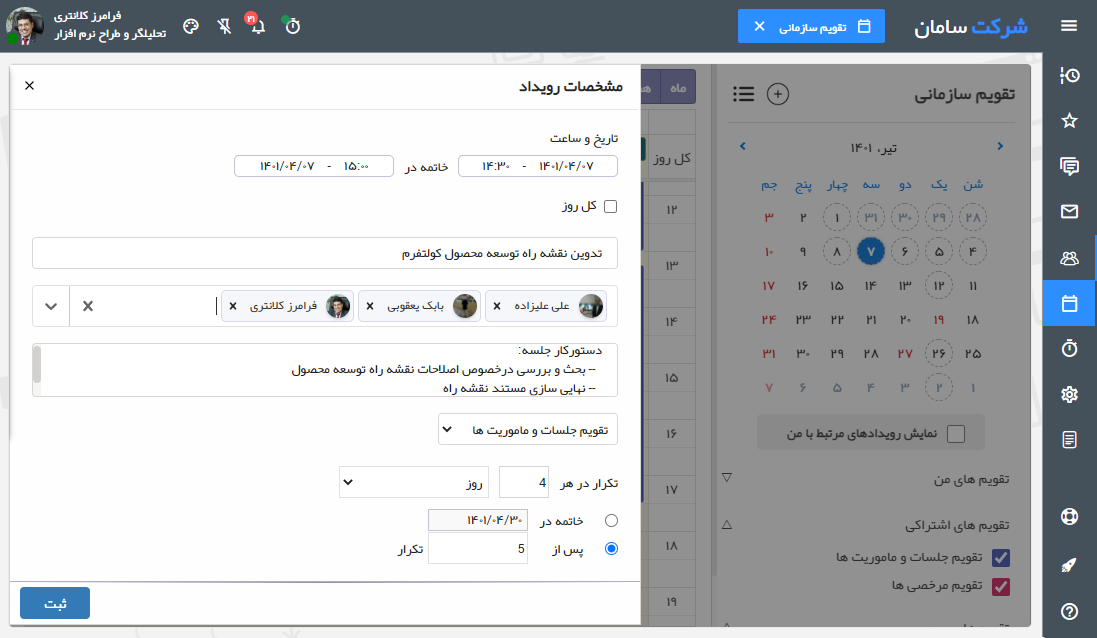Open favorites star in sidebar

click(1069, 121)
